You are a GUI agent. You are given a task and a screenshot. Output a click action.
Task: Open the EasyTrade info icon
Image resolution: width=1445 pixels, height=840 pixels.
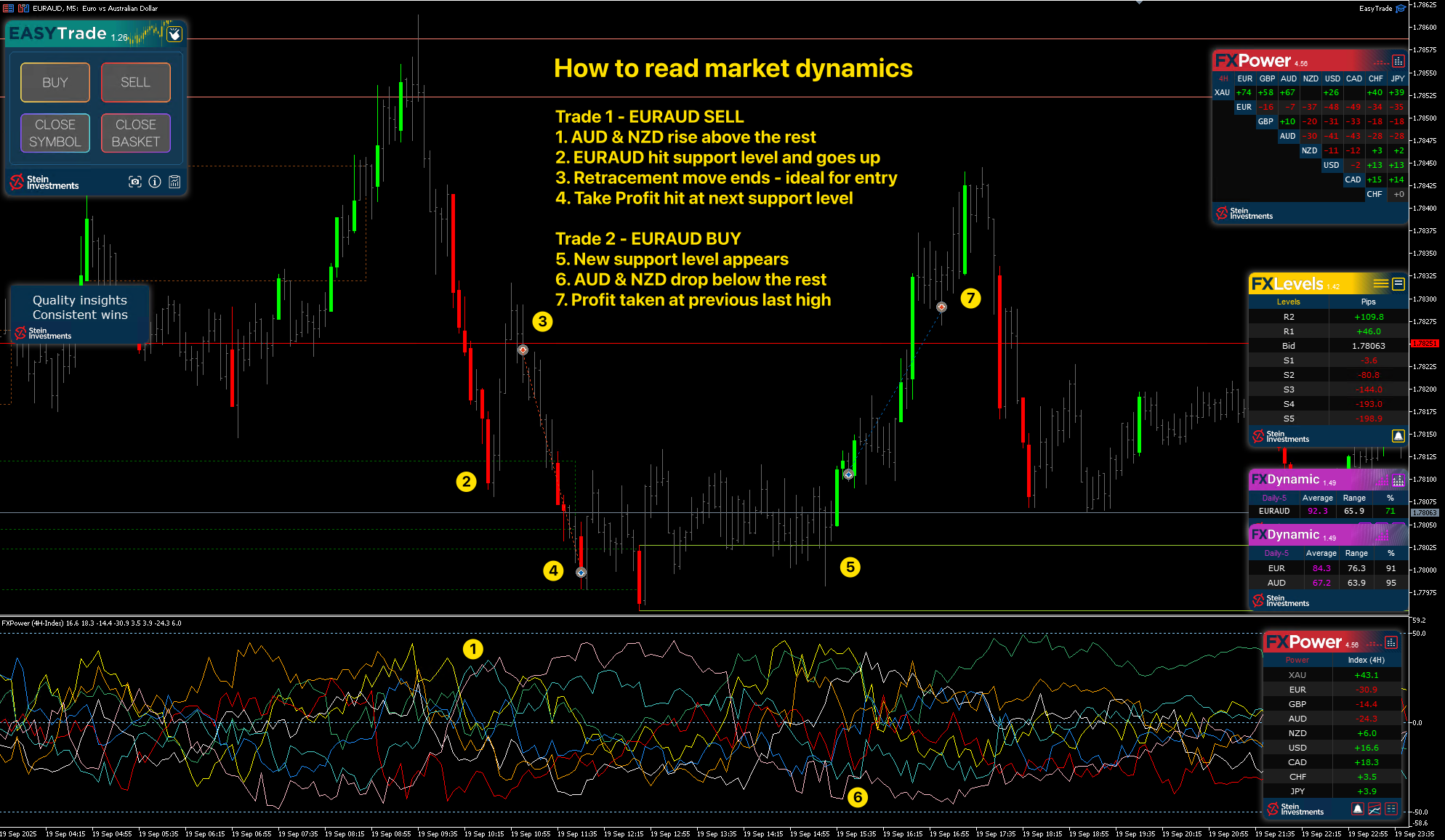pos(155,182)
